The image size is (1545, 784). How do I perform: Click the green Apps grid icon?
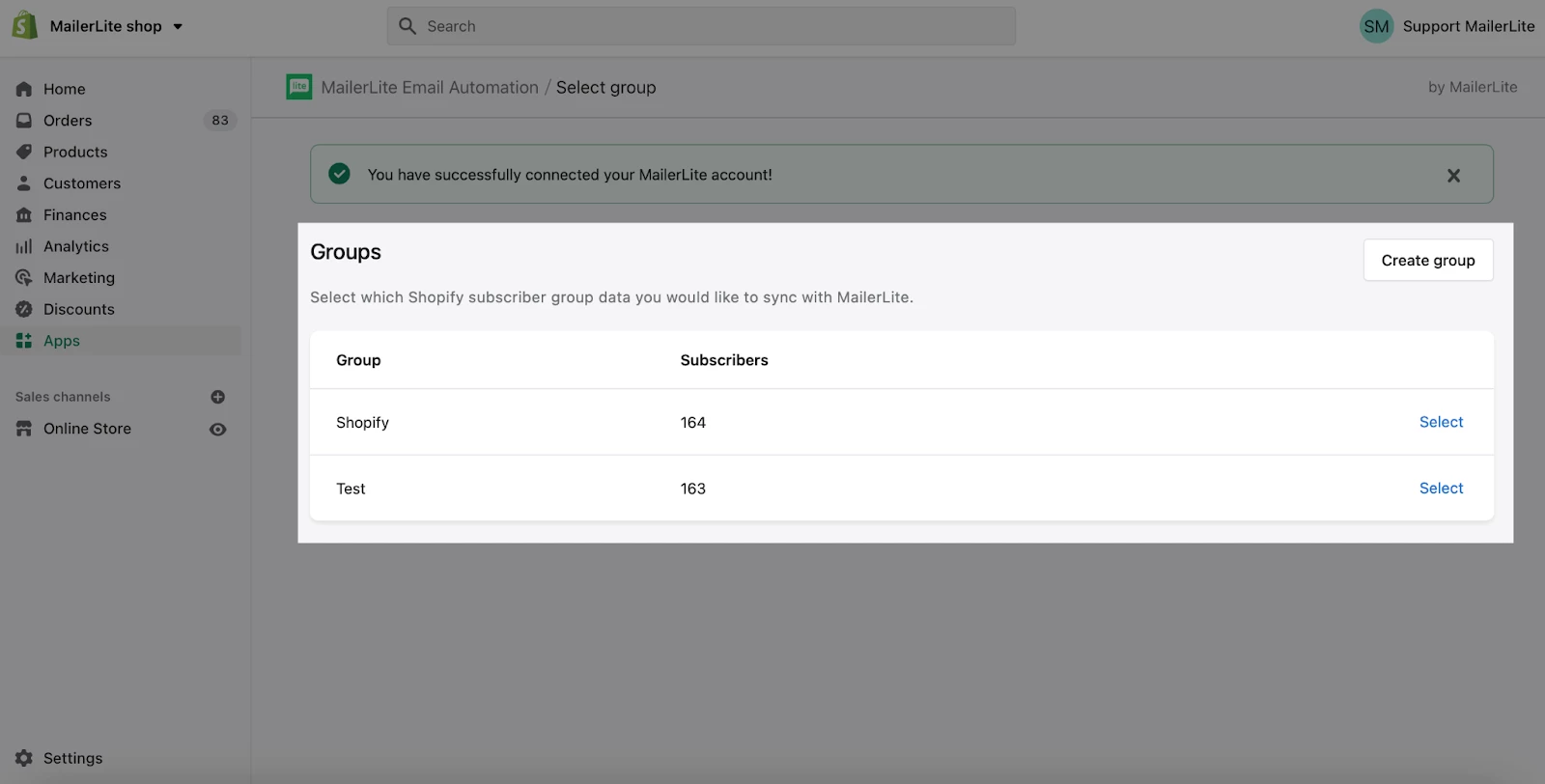click(x=24, y=341)
